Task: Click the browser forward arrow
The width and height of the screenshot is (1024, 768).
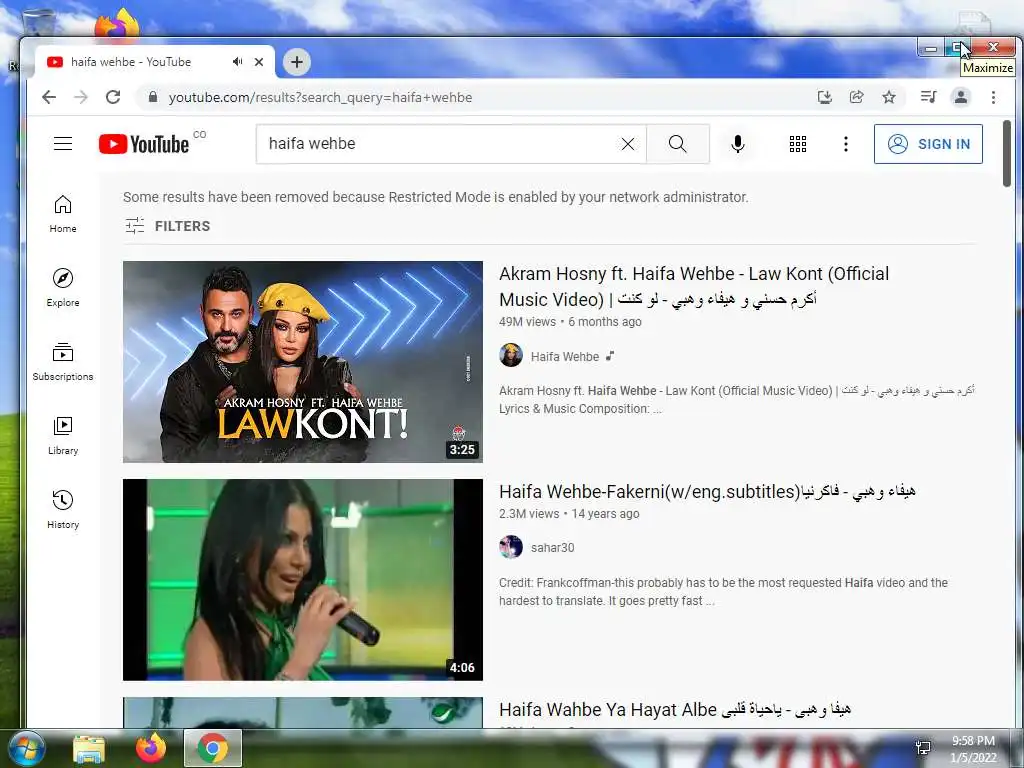Action: (81, 97)
